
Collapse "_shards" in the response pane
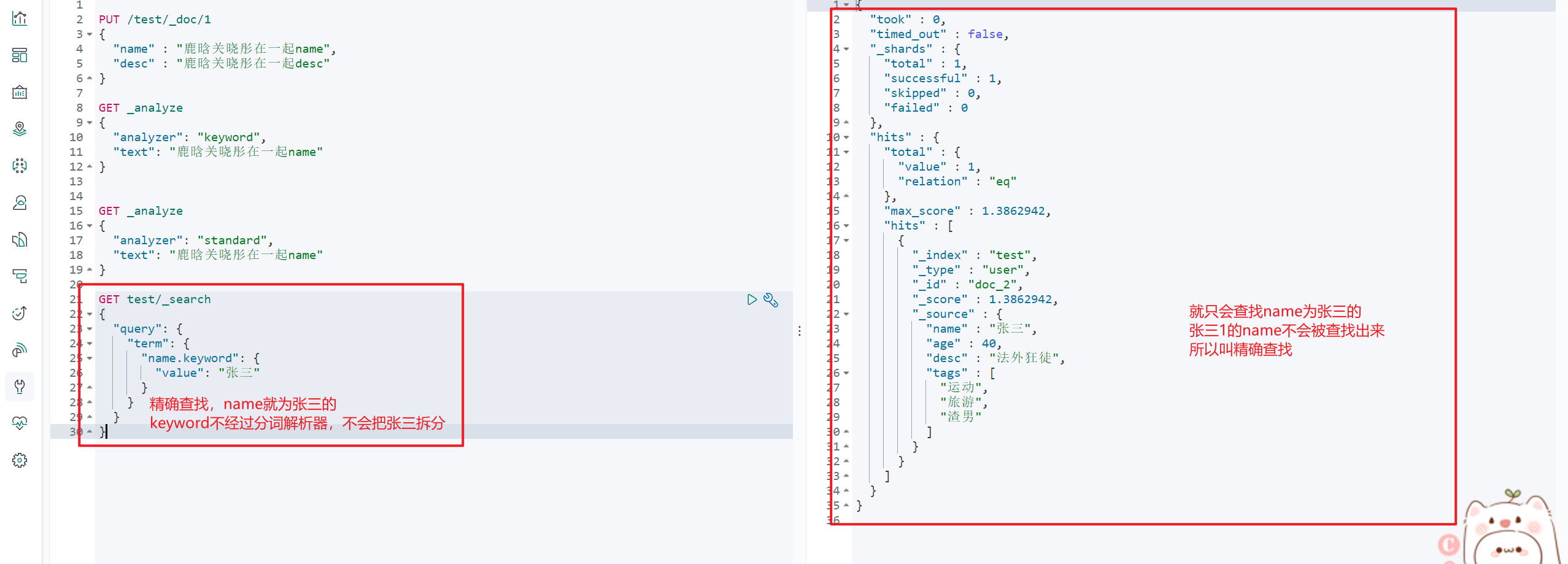846,49
